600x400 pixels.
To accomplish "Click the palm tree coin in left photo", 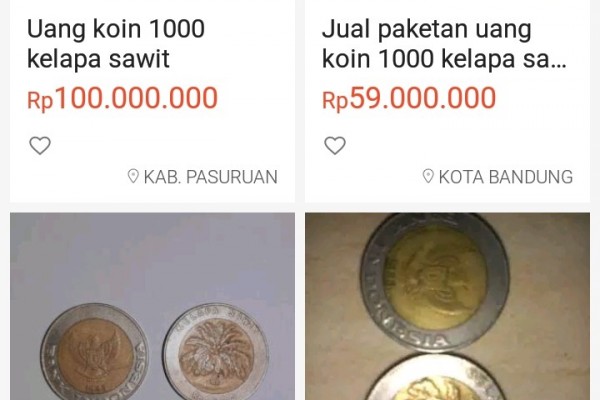I will 216,351.
